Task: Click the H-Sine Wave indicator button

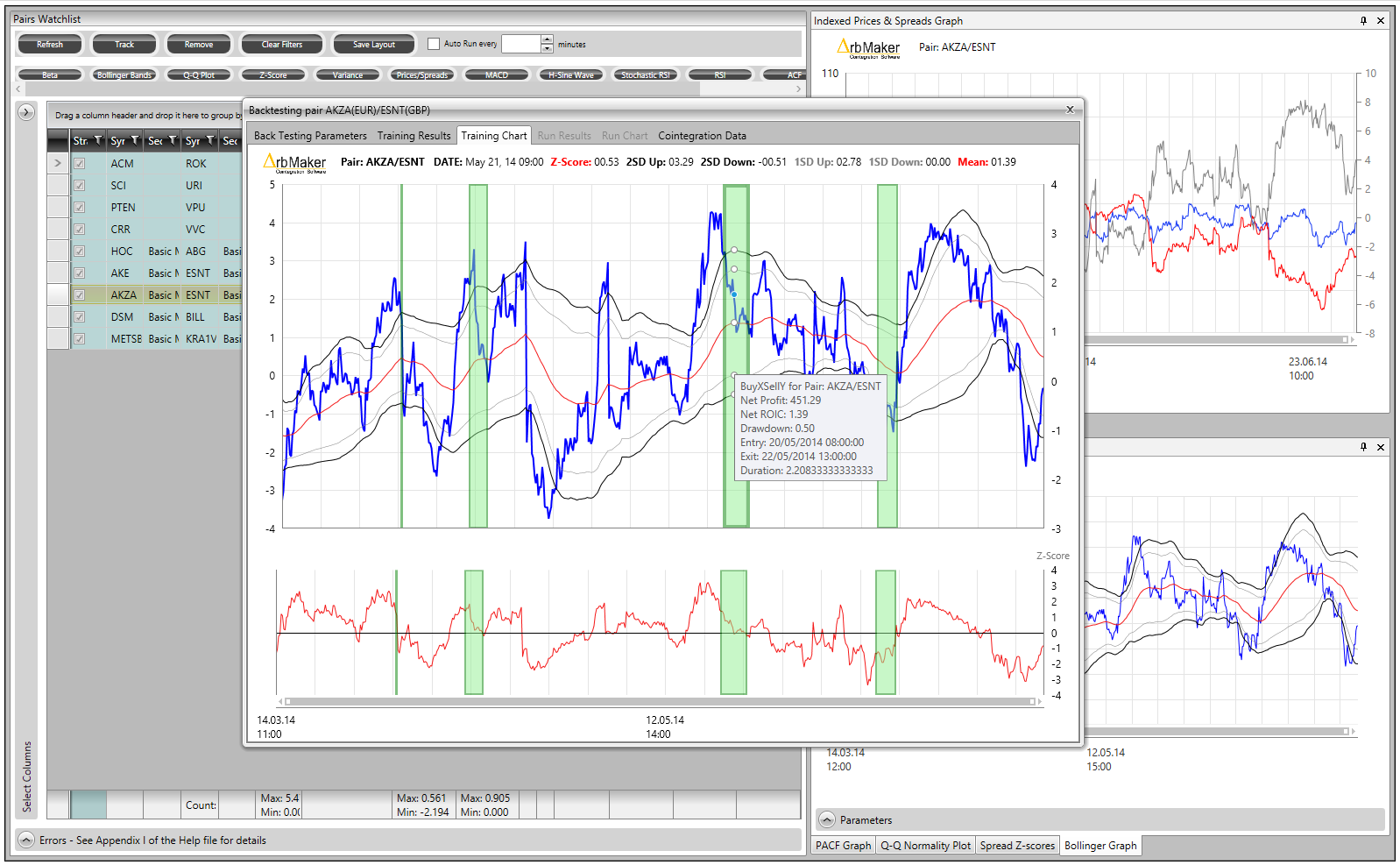Action: (571, 75)
